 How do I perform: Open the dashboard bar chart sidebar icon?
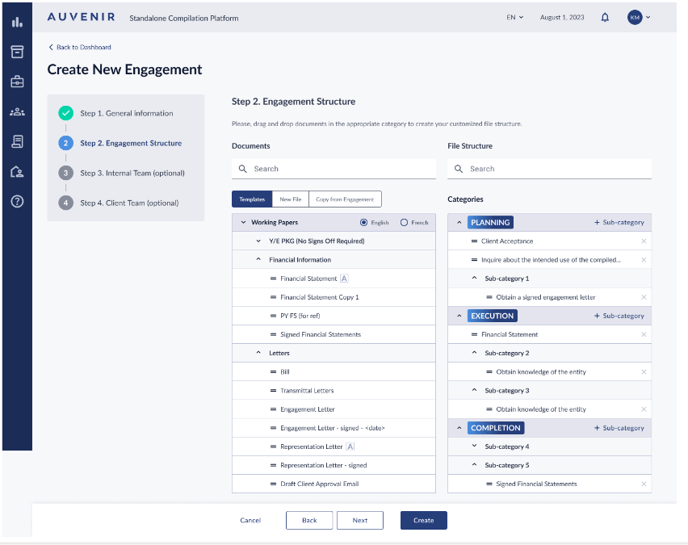coord(17,21)
